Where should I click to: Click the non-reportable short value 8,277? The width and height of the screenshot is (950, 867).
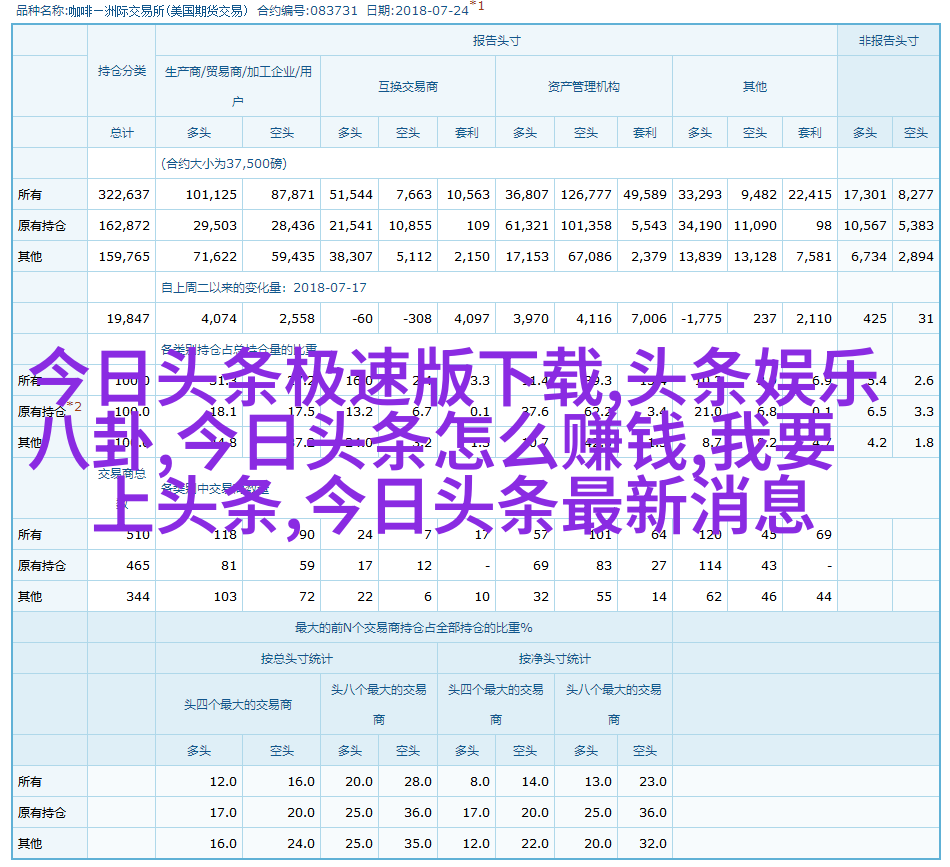coord(915,194)
